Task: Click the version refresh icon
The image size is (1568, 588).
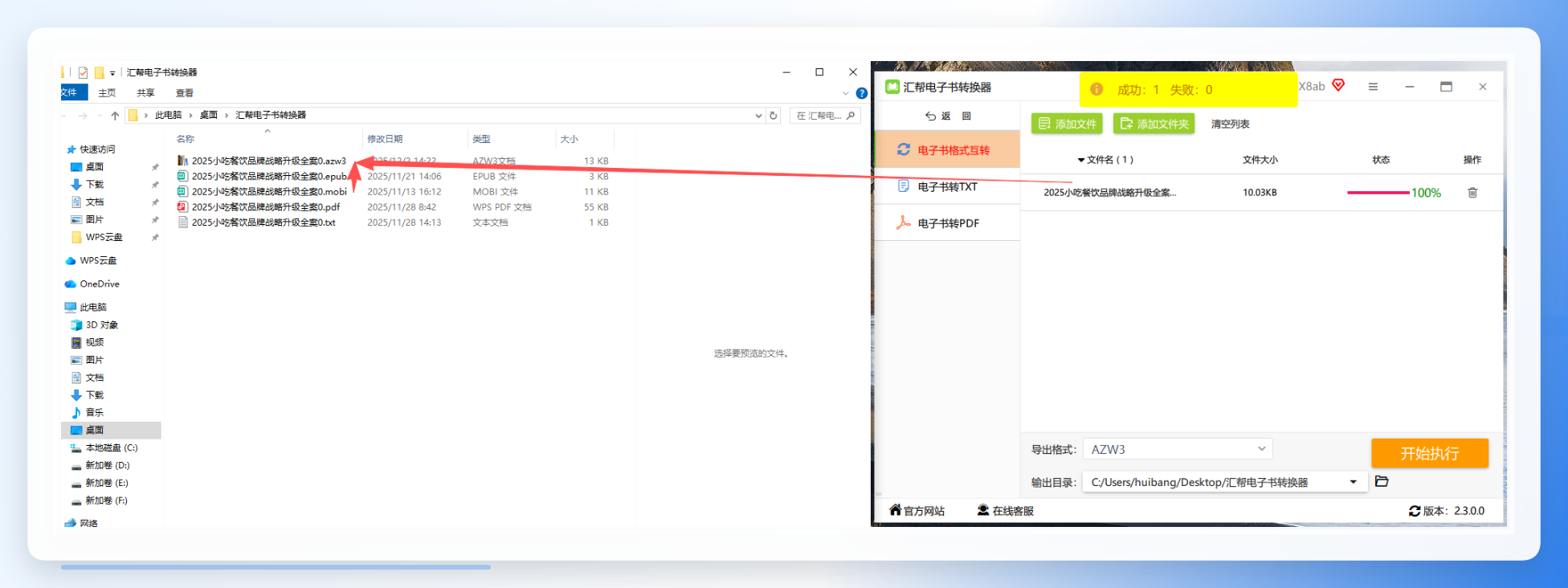Action: (x=1415, y=511)
